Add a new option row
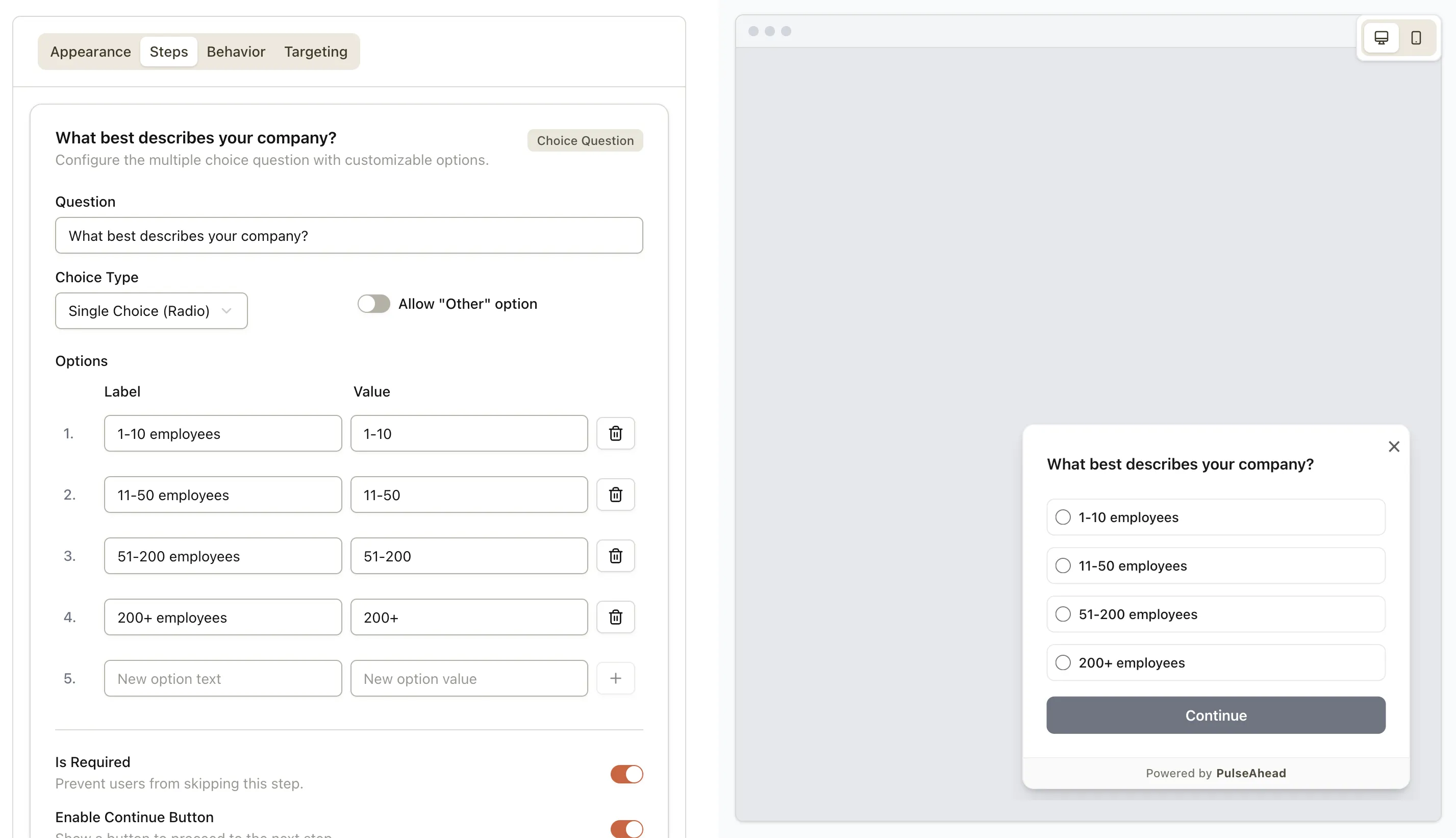Screen dimensions: 1456x838 pos(615,678)
